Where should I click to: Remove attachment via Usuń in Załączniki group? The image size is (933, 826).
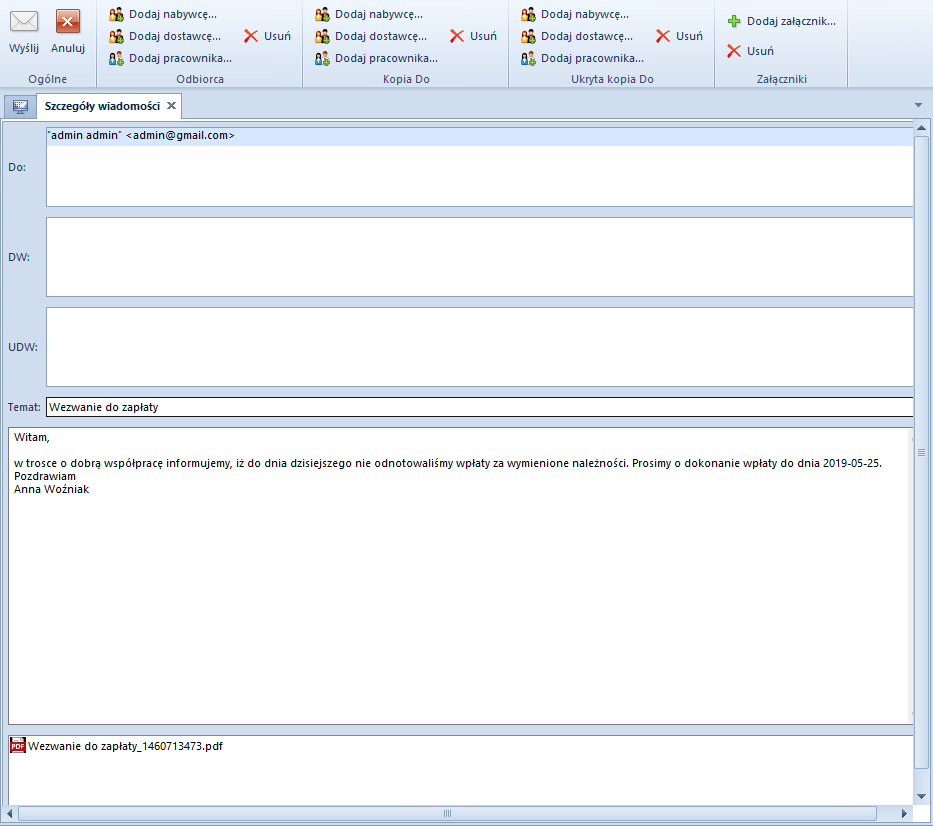[750, 51]
